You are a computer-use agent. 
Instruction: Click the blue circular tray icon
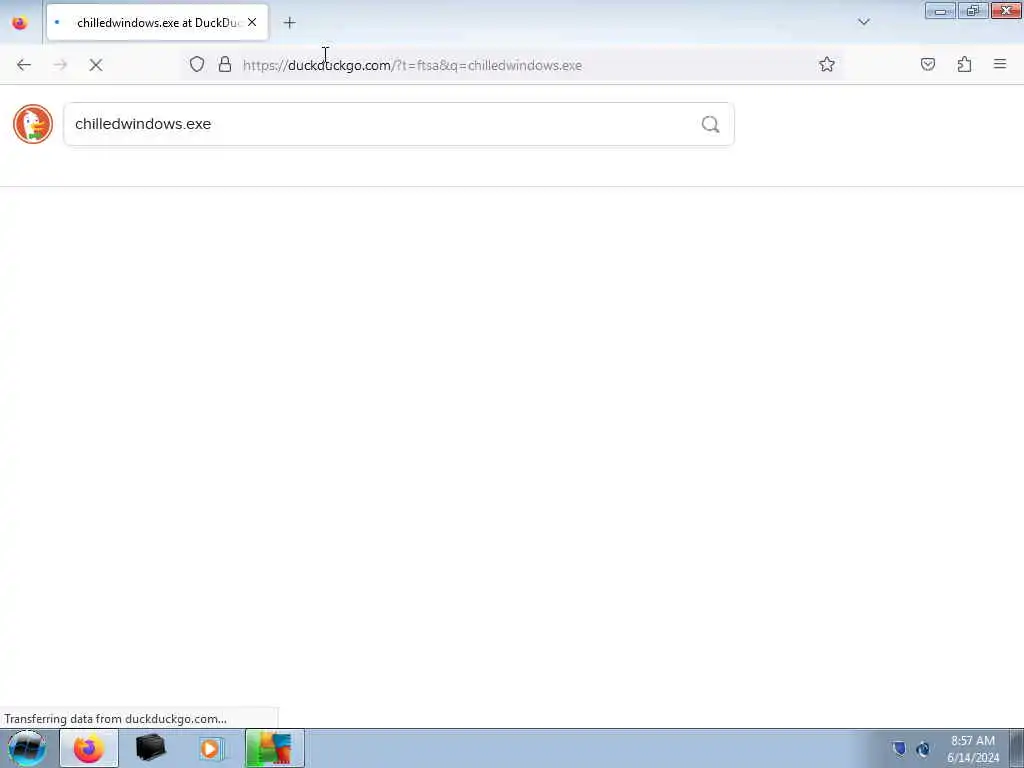pyautogui.click(x=923, y=748)
